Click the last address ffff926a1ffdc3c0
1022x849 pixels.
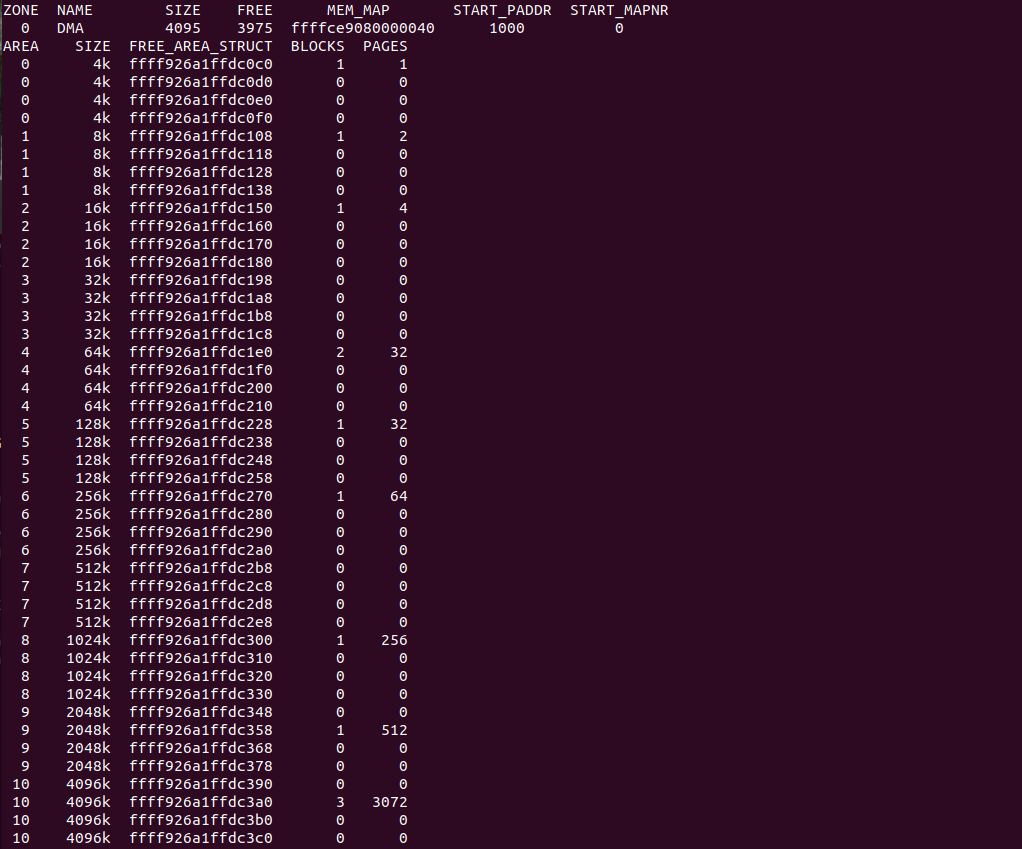201,838
